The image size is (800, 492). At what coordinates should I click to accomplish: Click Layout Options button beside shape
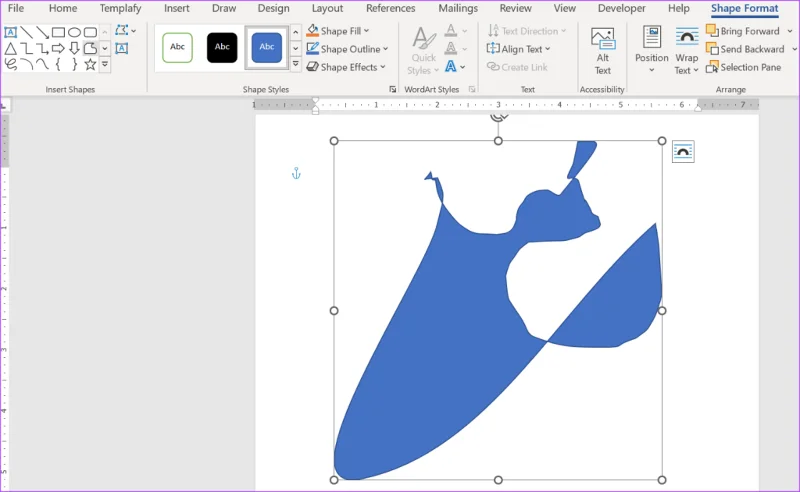[683, 152]
